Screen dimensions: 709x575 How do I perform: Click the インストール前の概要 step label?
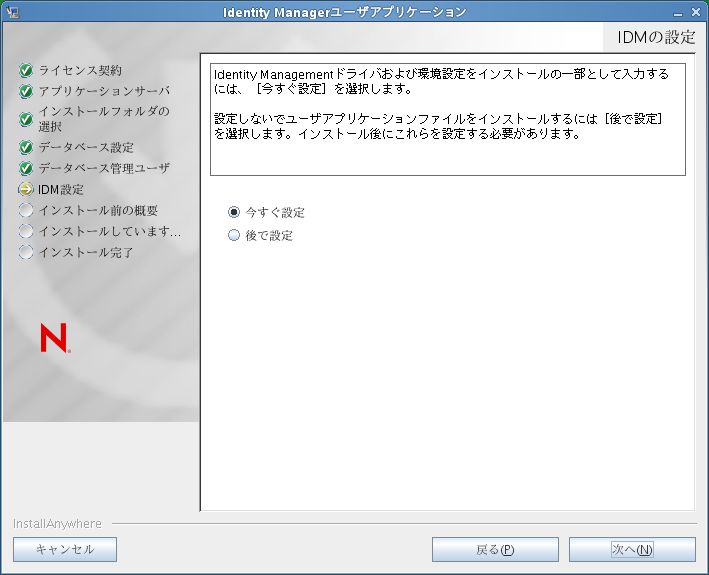(x=98, y=210)
